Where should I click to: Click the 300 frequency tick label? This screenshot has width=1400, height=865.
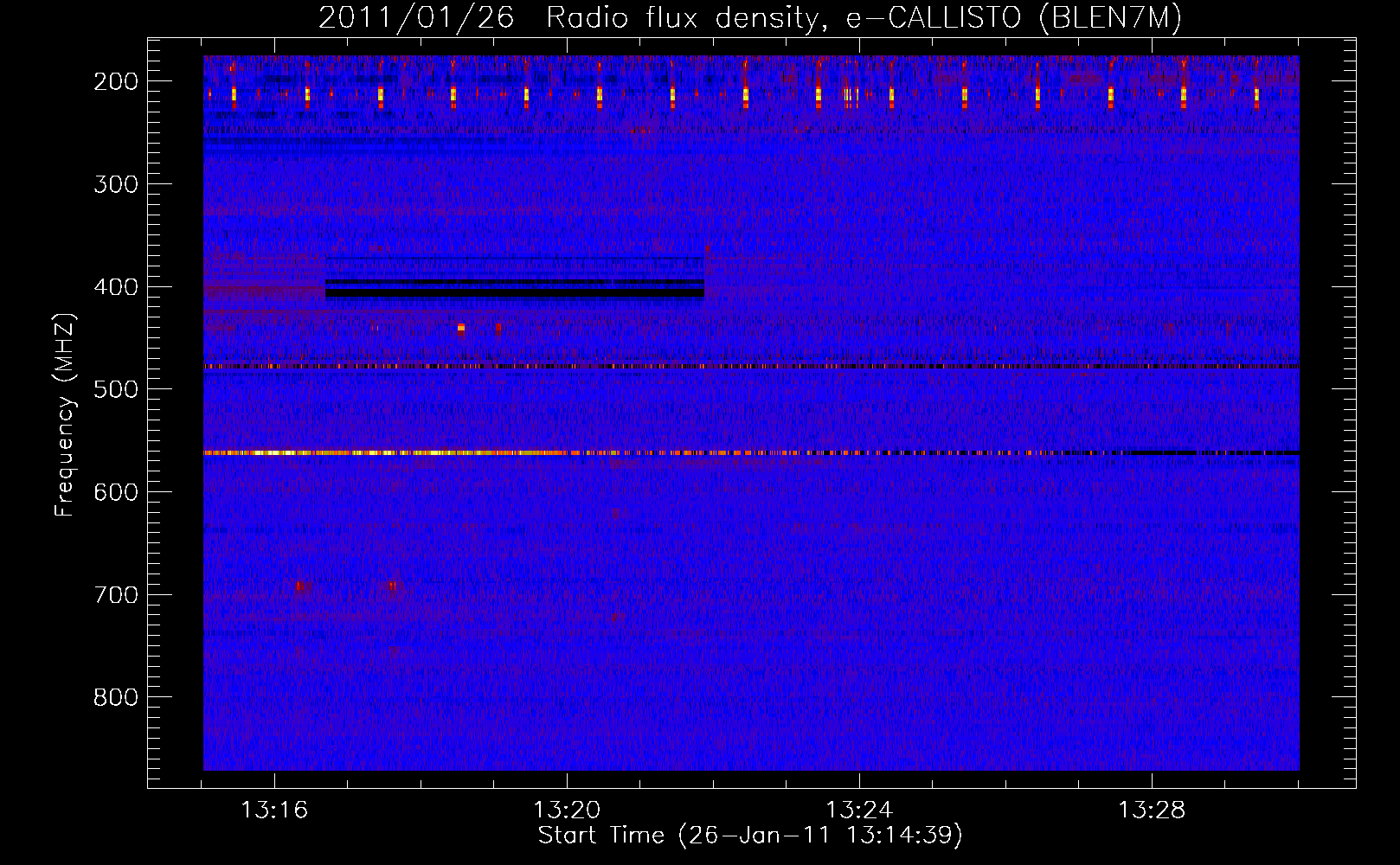pos(115,184)
